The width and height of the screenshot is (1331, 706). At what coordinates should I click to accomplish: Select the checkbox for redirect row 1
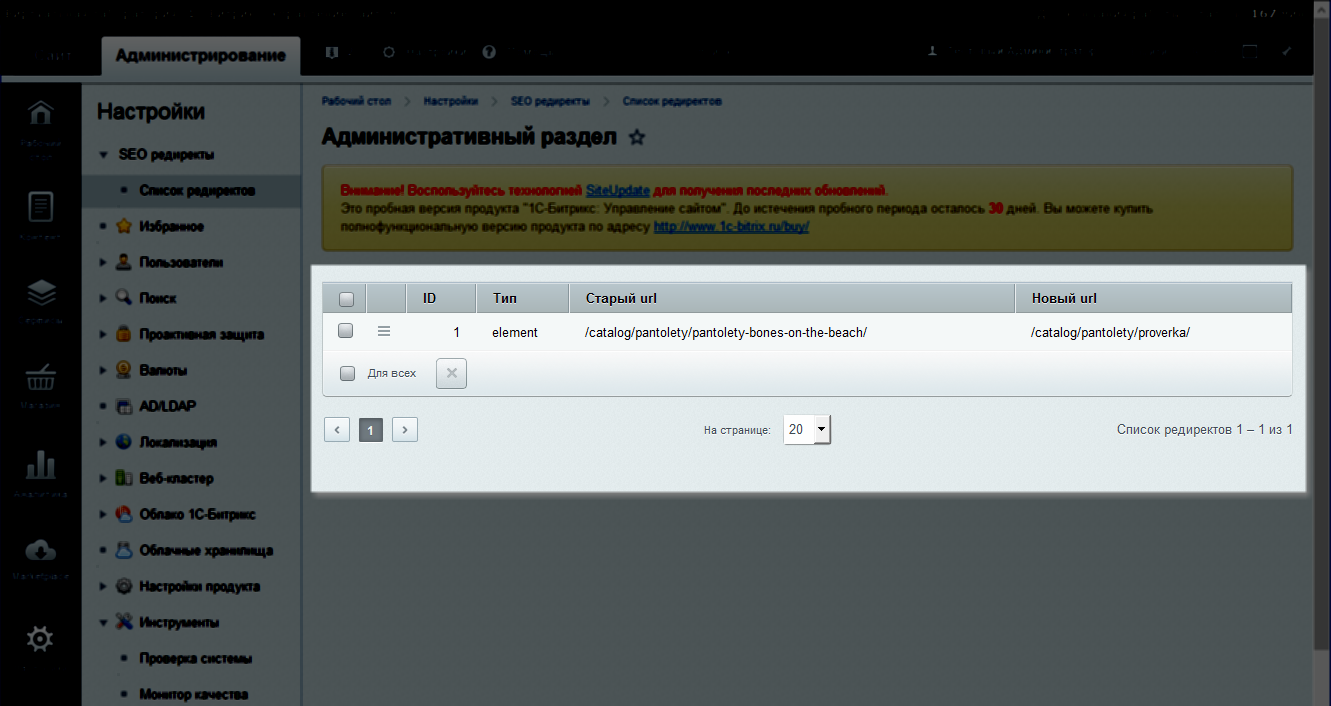345,330
